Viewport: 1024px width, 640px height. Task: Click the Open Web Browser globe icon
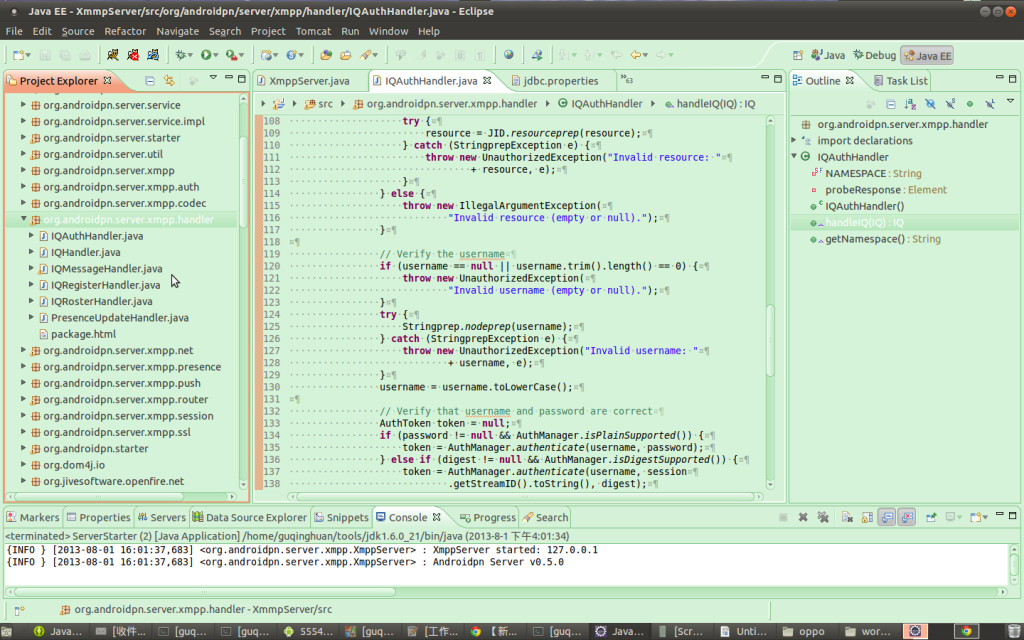(509, 55)
